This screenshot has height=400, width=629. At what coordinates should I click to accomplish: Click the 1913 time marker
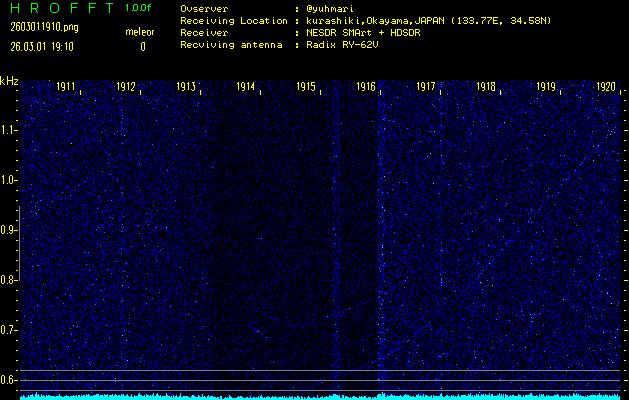pyautogui.click(x=186, y=87)
